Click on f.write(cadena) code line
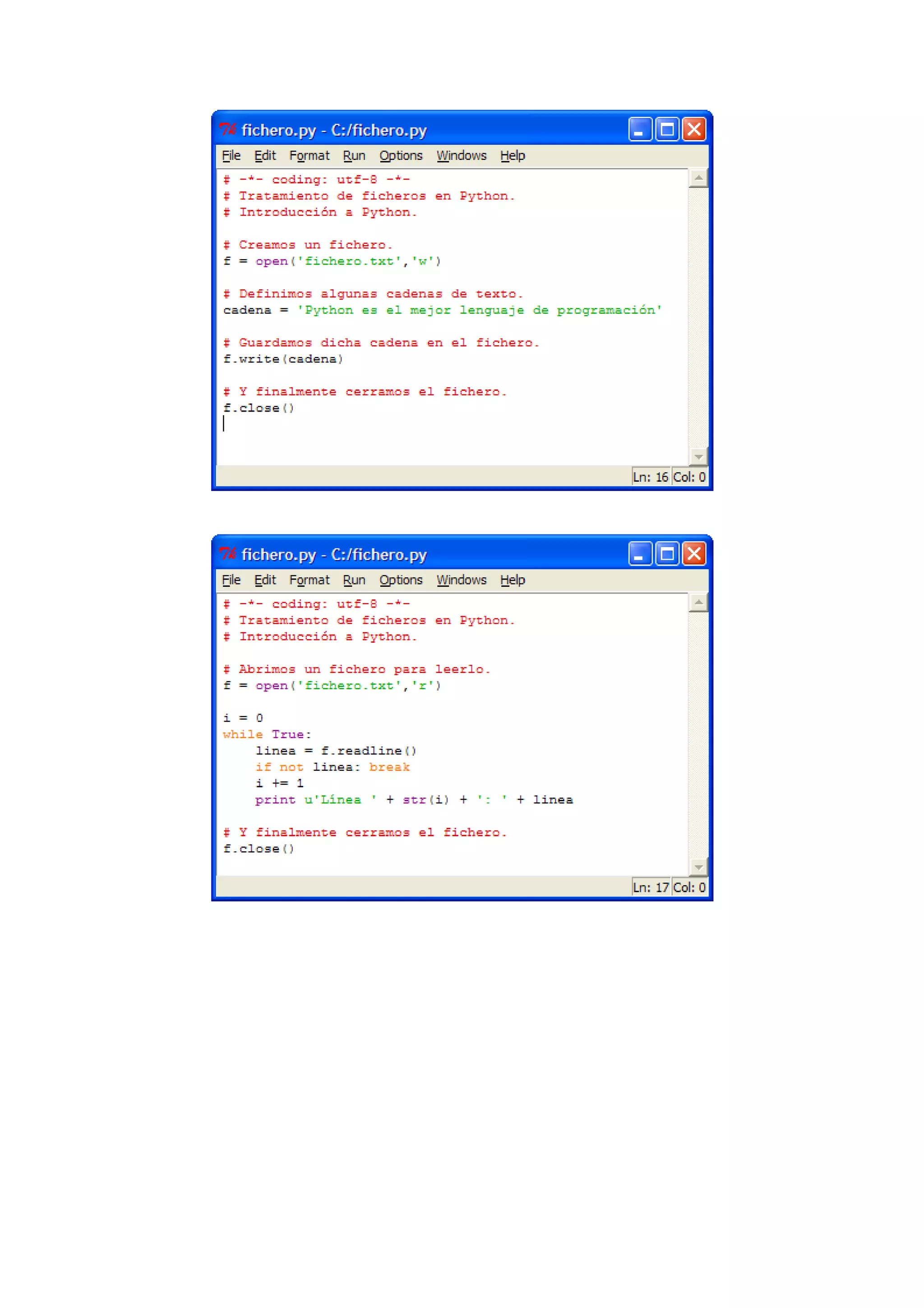Viewport: 924px width, 1308px height. tap(283, 359)
